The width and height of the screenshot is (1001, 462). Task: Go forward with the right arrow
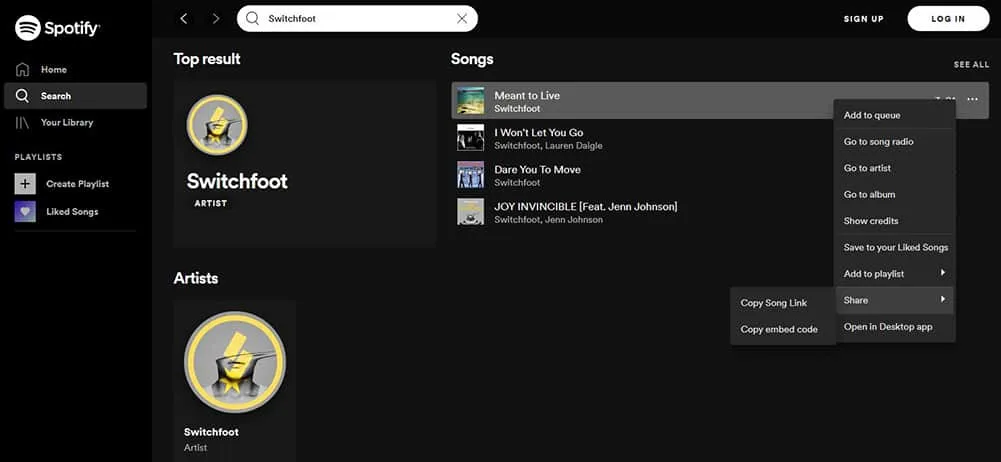click(x=215, y=19)
